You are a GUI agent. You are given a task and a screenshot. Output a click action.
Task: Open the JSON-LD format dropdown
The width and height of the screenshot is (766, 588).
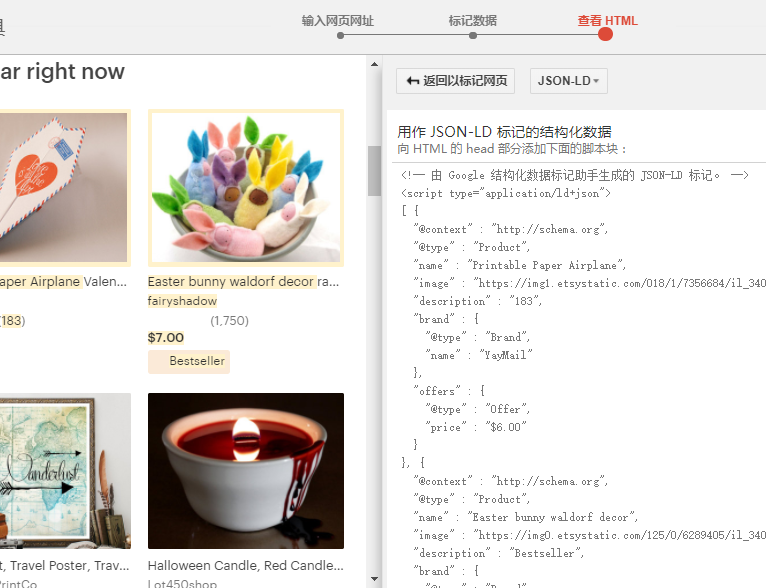tap(568, 81)
